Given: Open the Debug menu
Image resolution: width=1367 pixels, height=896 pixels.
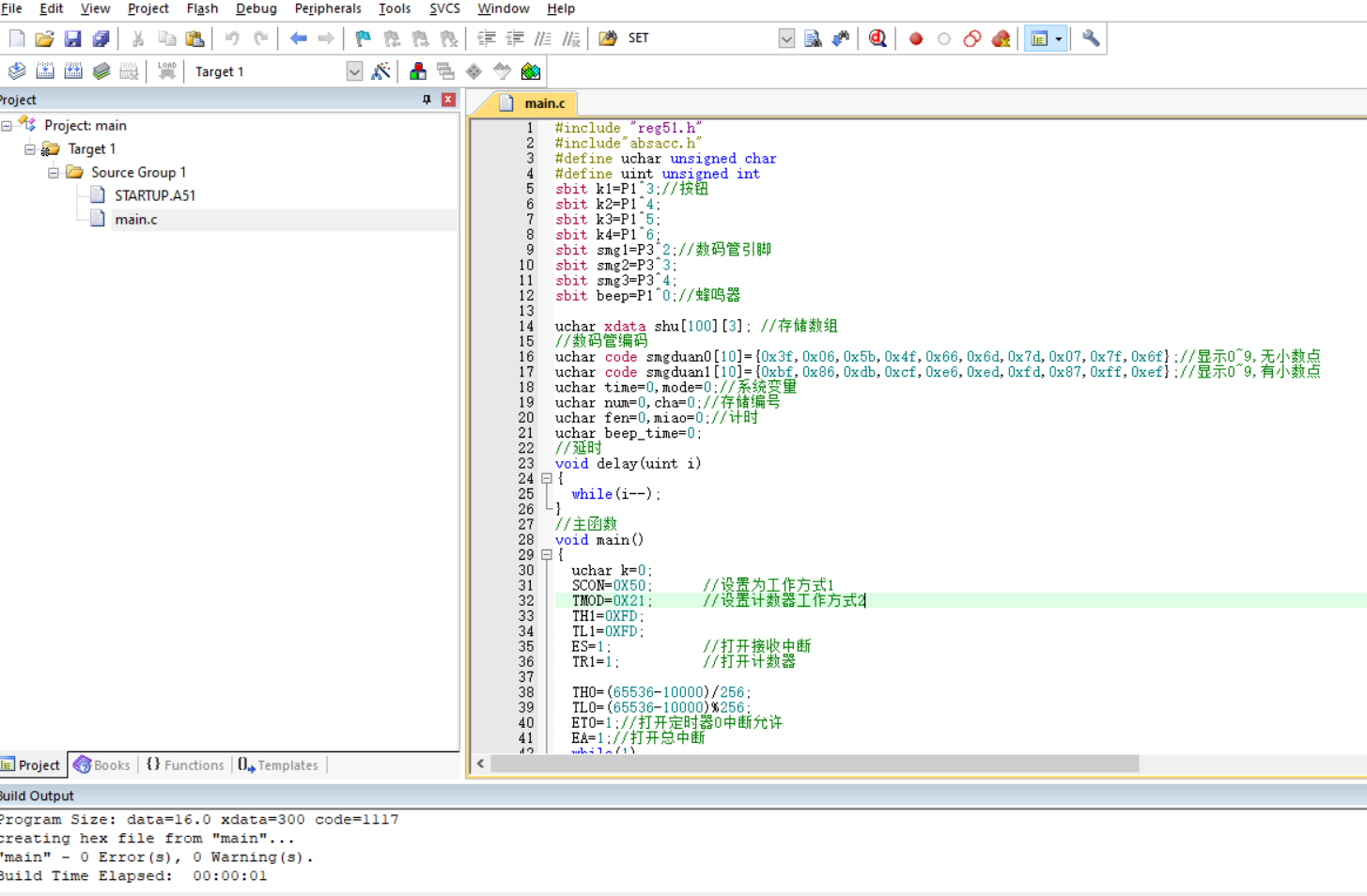Looking at the screenshot, I should [256, 8].
